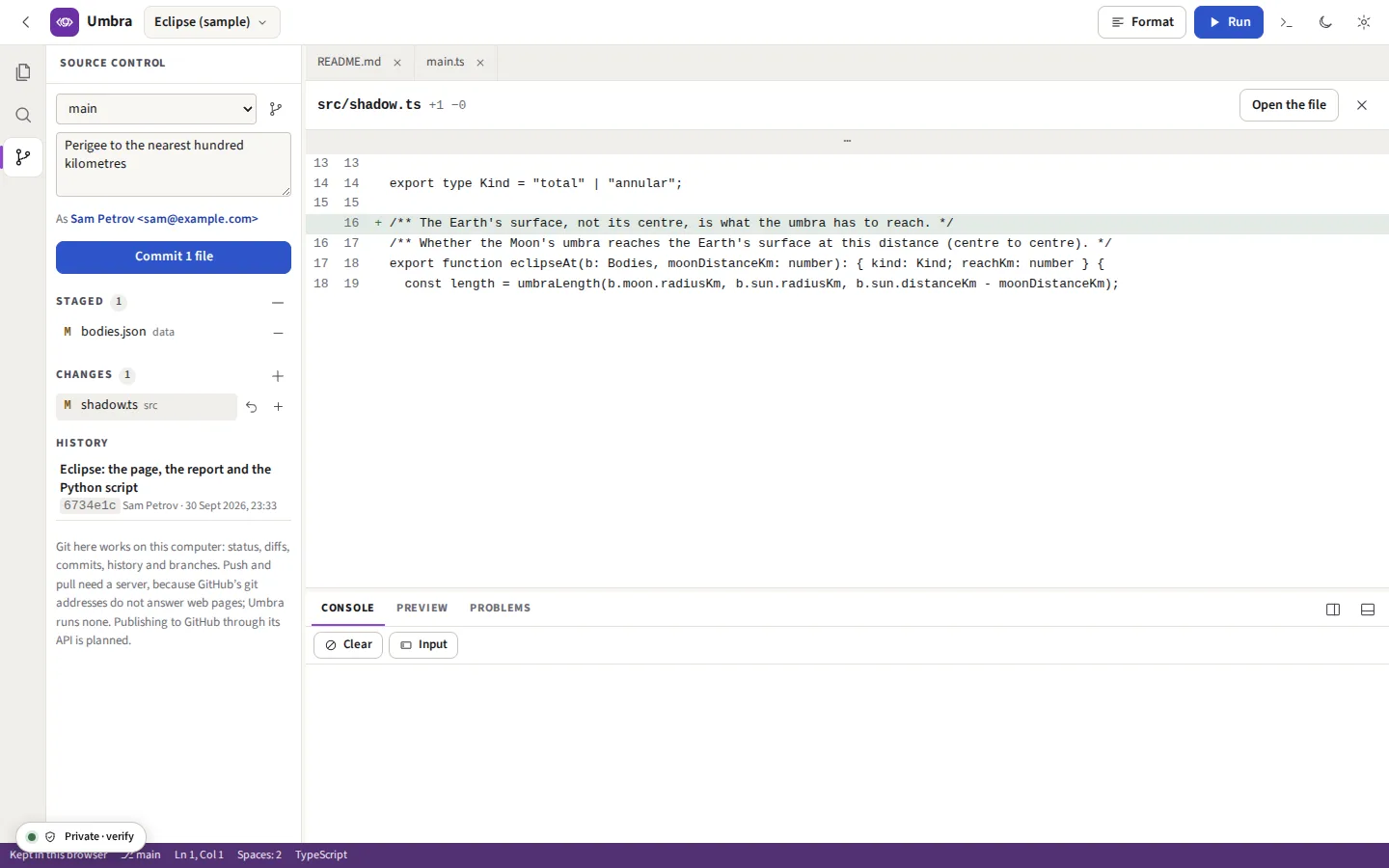
Task: Click the console Input button
Action: click(x=423, y=645)
